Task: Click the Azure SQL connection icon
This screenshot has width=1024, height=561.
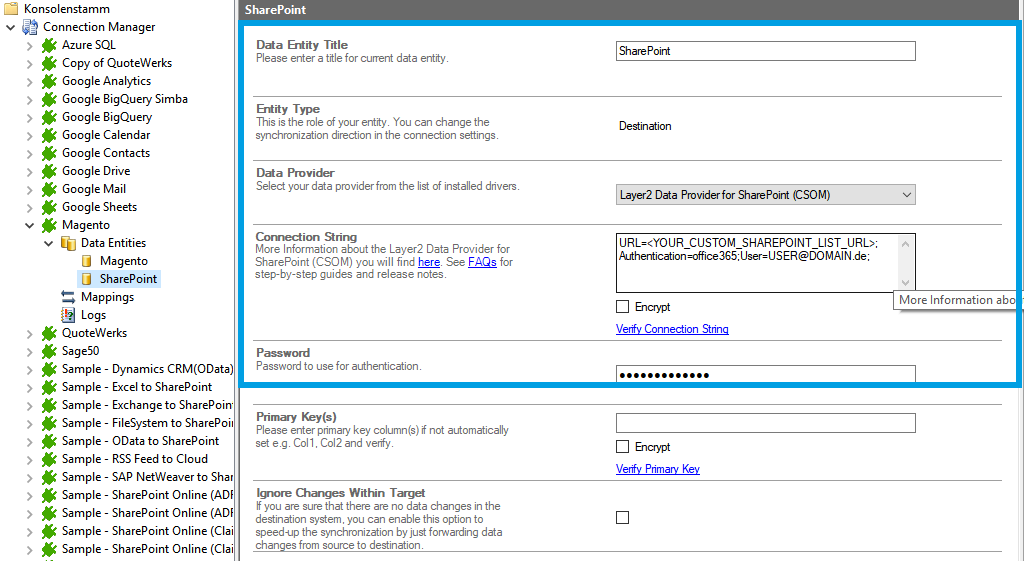Action: coord(49,45)
